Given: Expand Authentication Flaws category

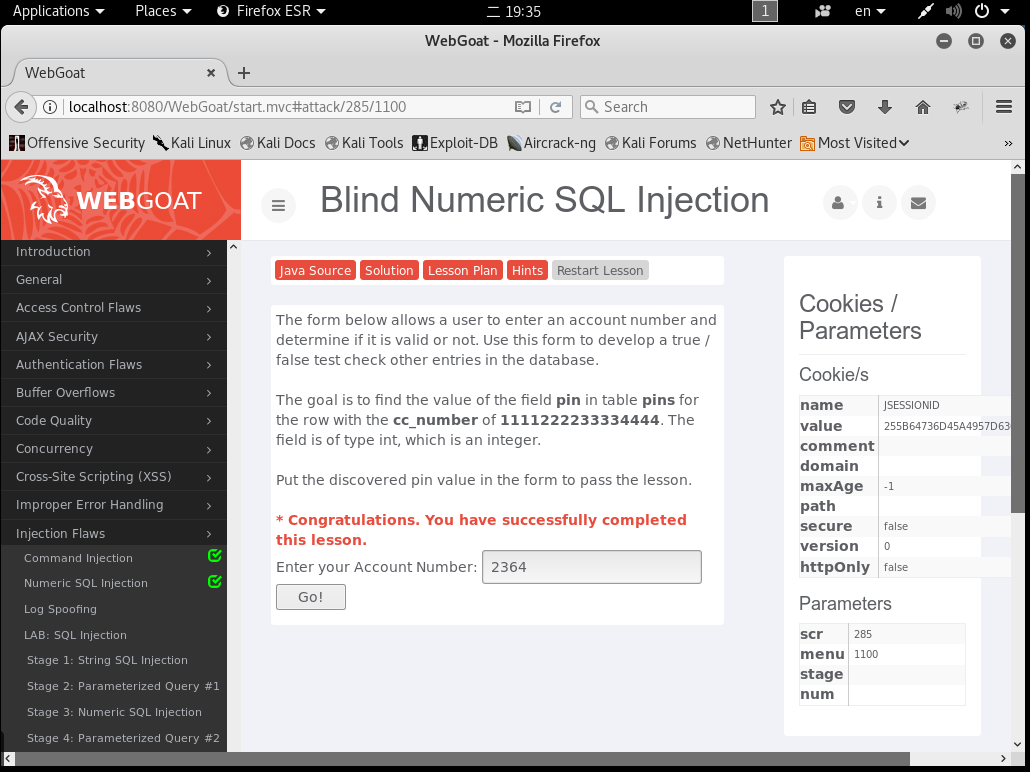Looking at the screenshot, I should (x=114, y=365).
